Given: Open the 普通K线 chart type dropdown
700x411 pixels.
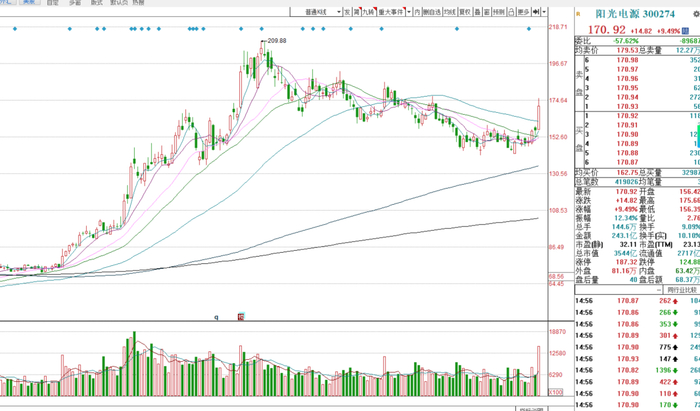Looking at the screenshot, I should tap(316, 12).
